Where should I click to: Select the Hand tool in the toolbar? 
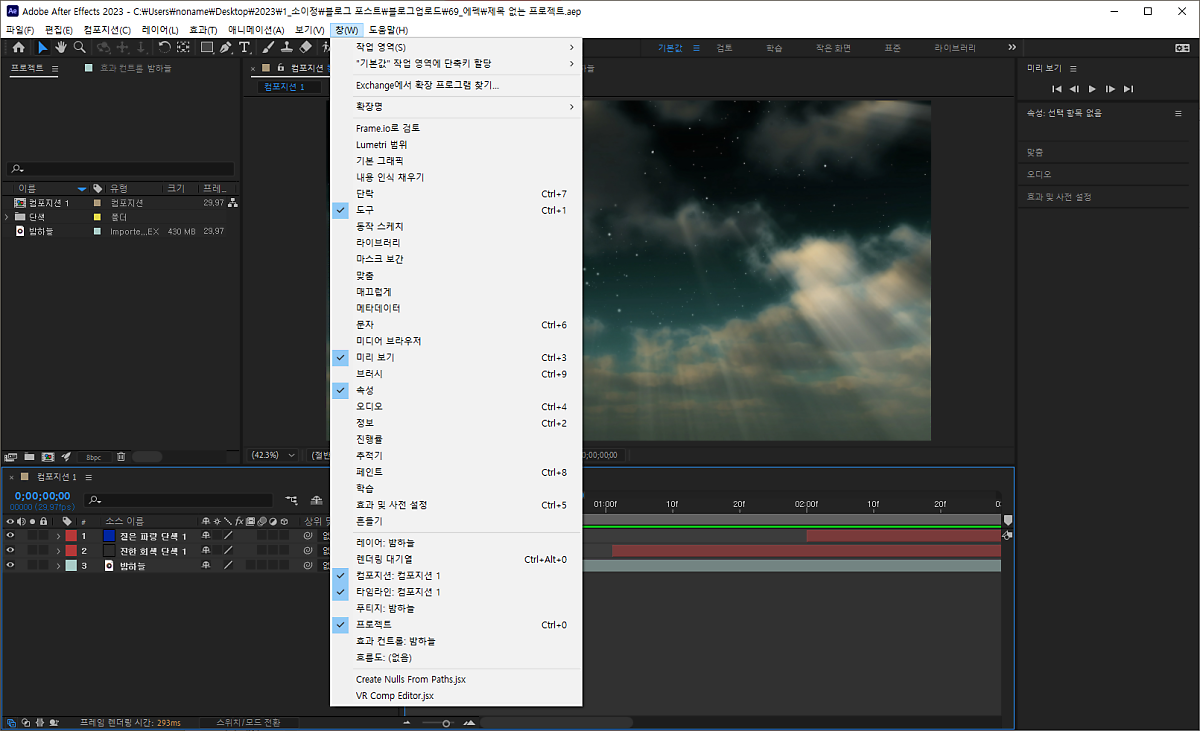pyautogui.click(x=61, y=47)
